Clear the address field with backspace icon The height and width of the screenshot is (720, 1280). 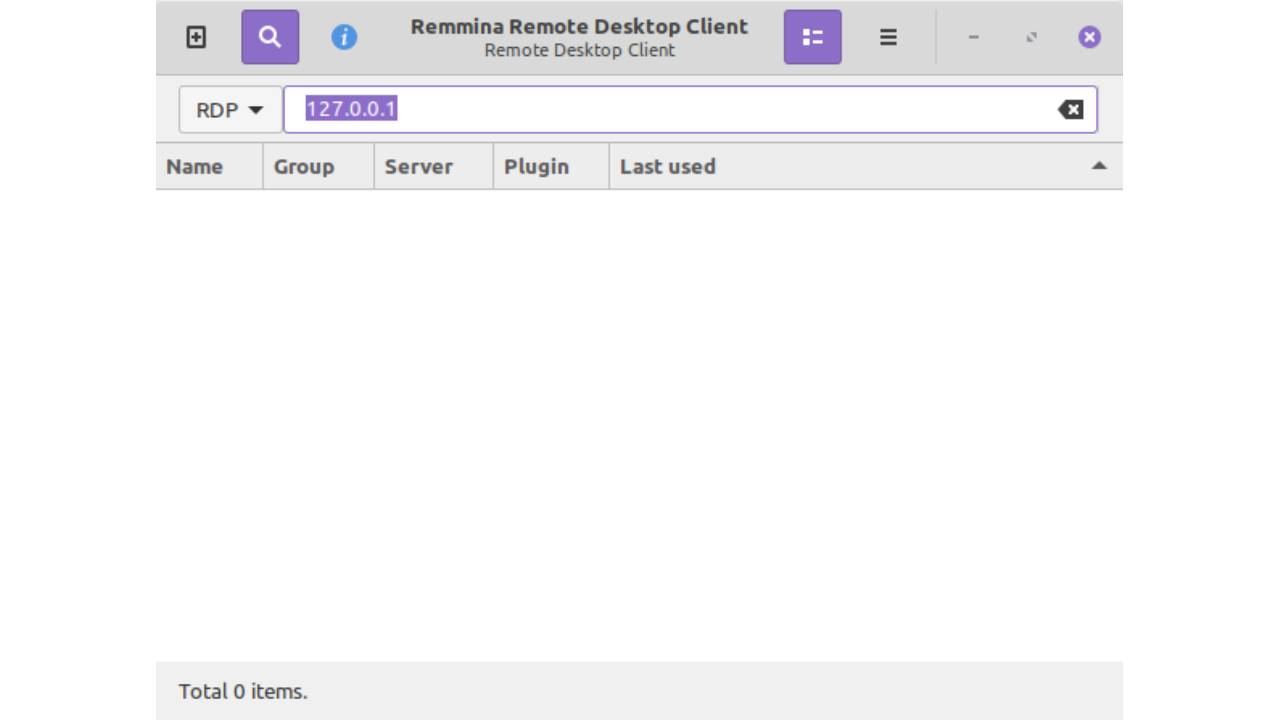coord(1070,110)
